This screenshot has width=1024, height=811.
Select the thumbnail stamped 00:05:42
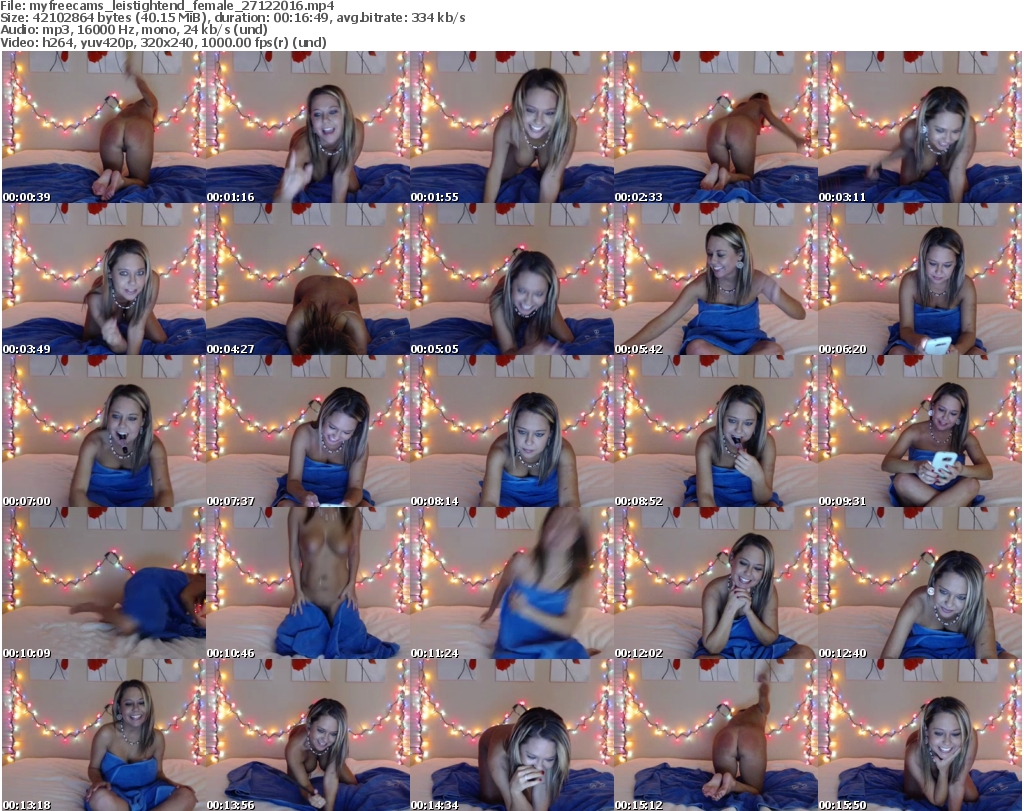click(715, 279)
